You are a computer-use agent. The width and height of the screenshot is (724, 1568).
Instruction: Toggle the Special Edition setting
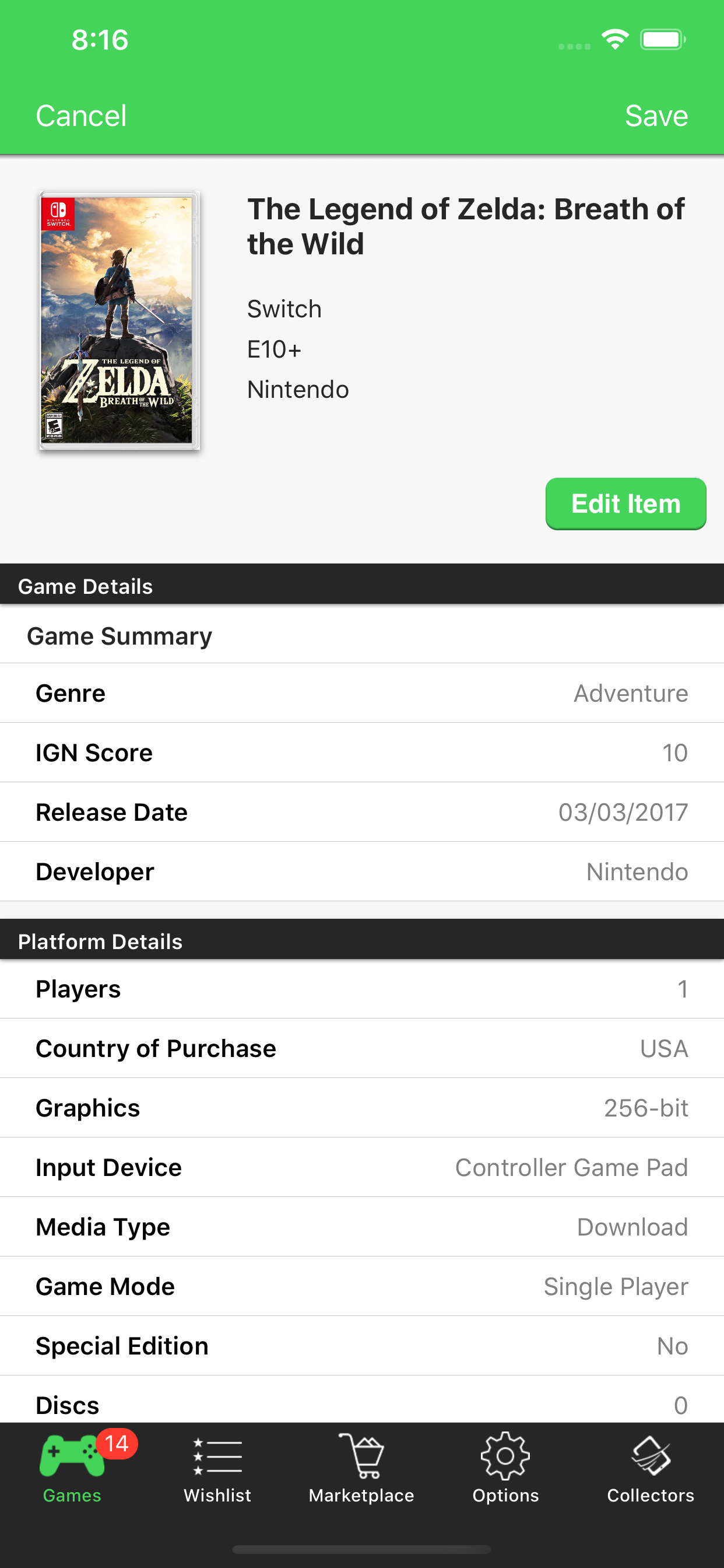click(672, 1346)
